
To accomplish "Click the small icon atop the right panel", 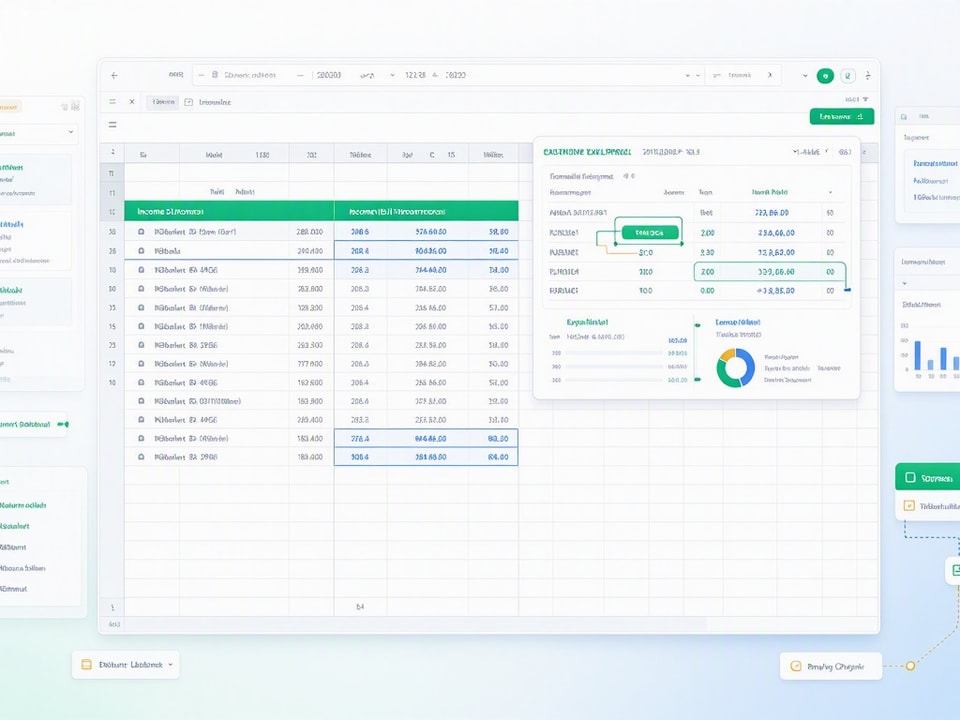I will (904, 116).
